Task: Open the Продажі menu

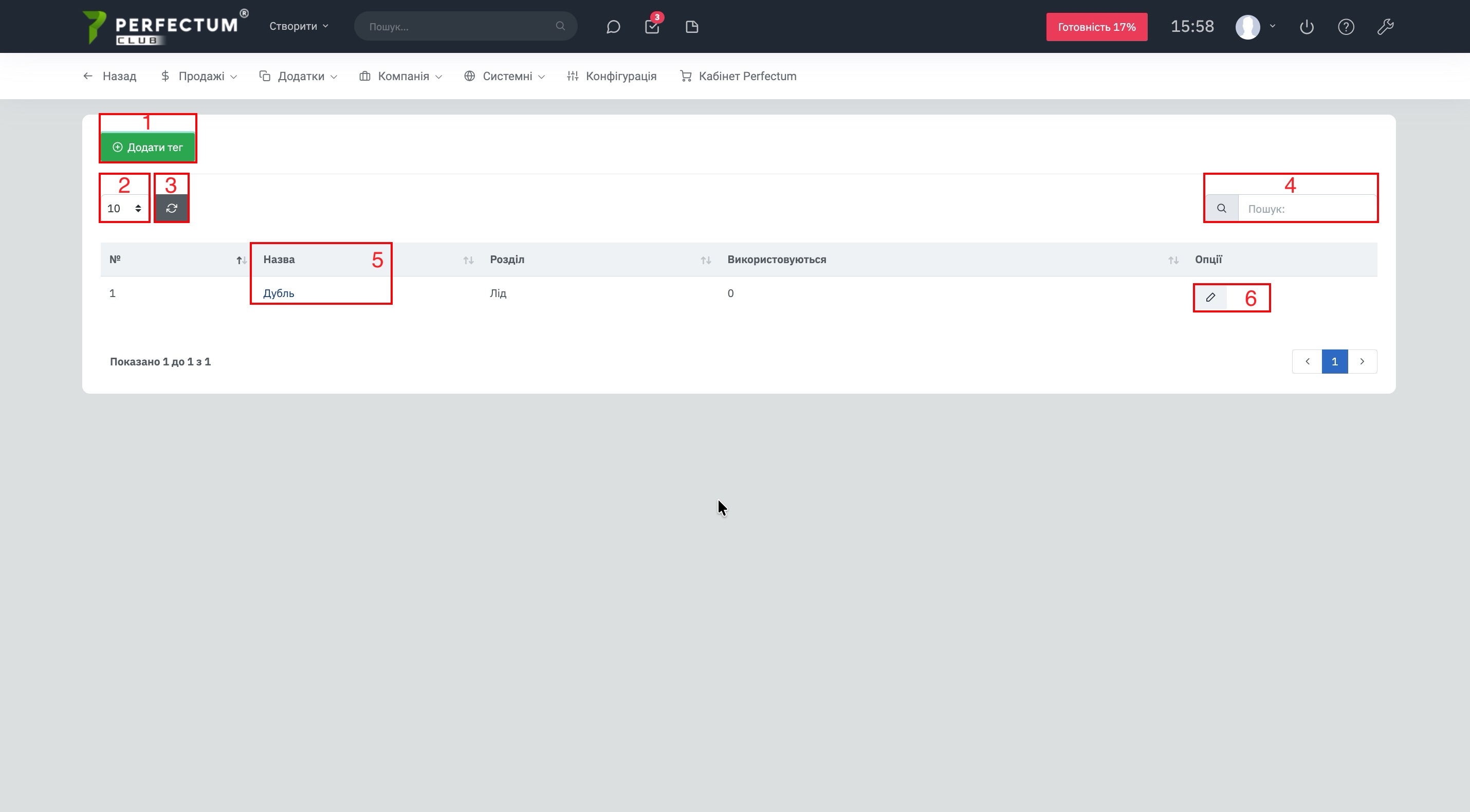Action: tap(200, 77)
